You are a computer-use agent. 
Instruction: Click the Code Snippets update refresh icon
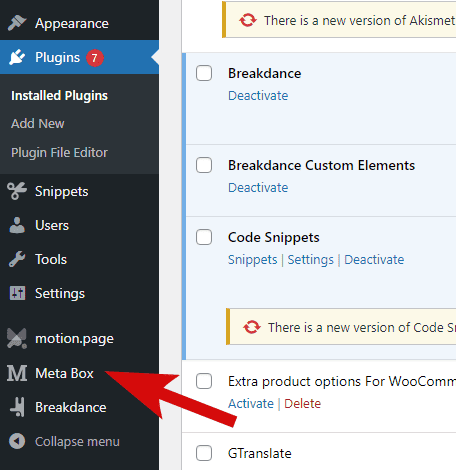[x=252, y=327]
